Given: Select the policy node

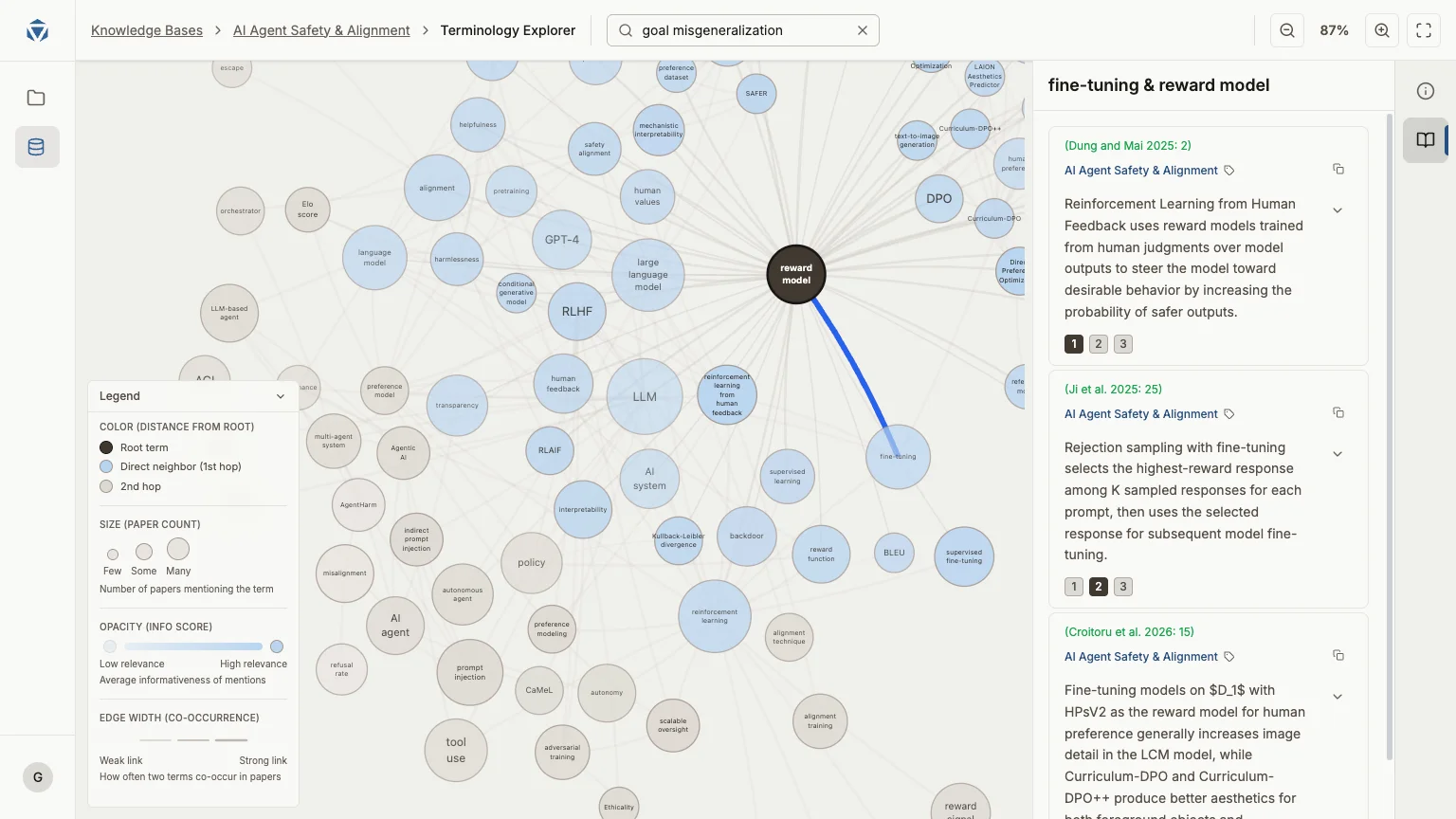Looking at the screenshot, I should click(x=532, y=563).
